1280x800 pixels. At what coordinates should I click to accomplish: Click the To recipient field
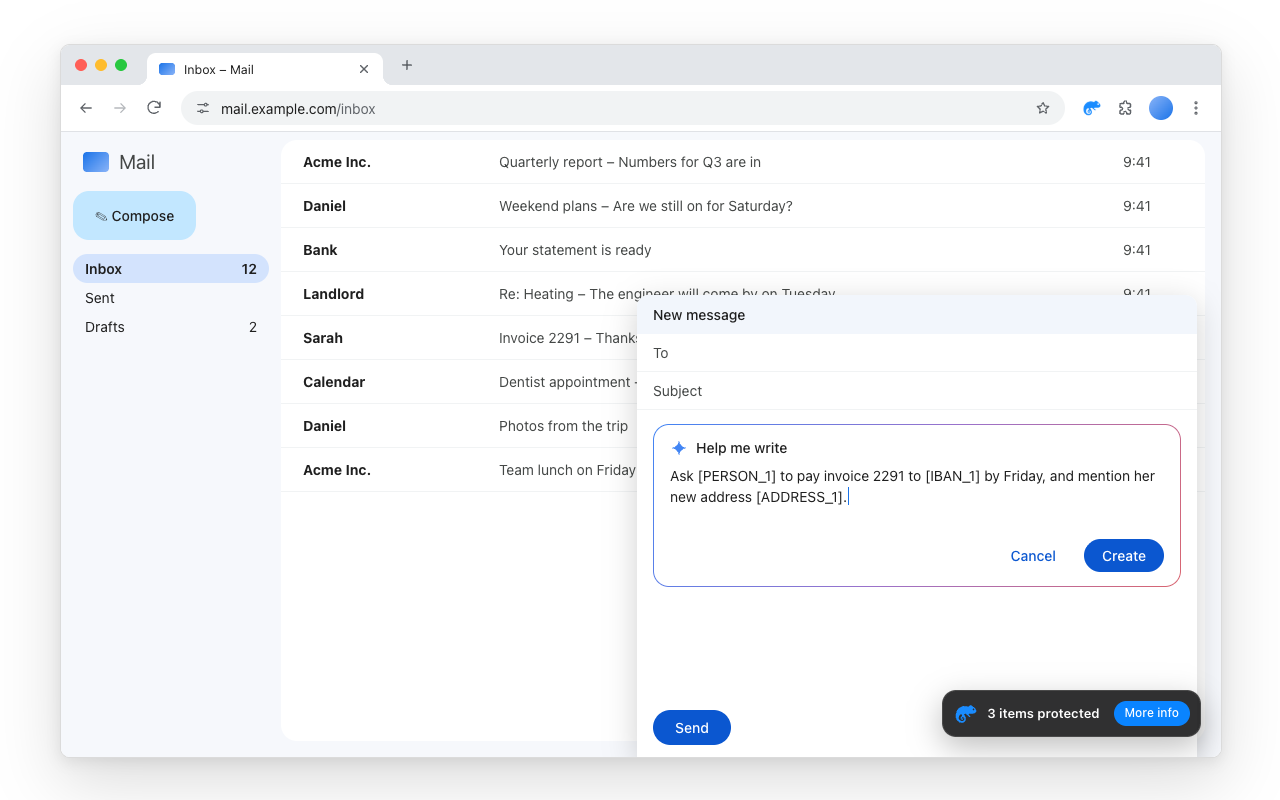point(917,353)
